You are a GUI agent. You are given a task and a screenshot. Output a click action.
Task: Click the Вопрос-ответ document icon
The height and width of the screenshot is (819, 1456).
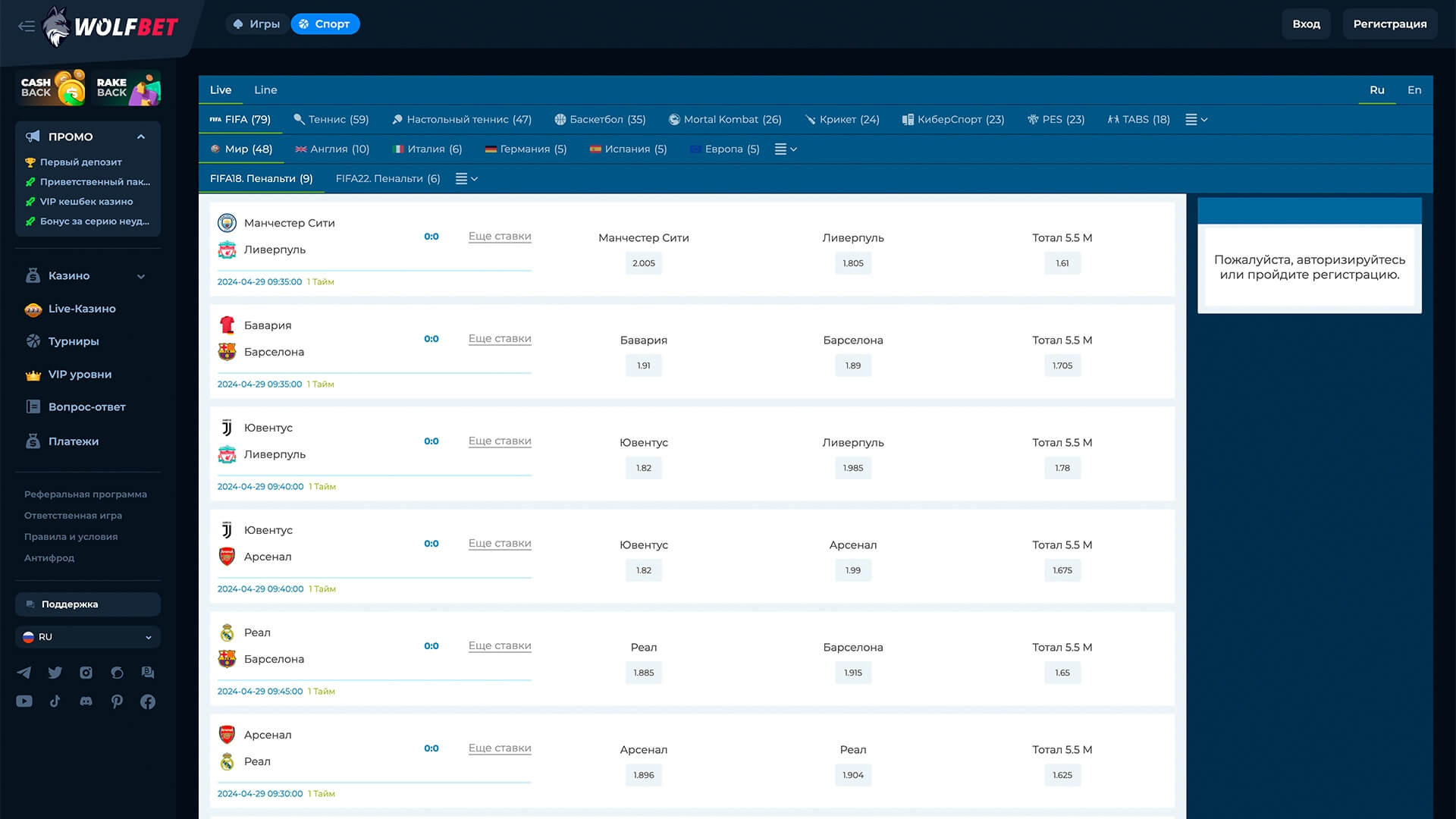(x=33, y=407)
